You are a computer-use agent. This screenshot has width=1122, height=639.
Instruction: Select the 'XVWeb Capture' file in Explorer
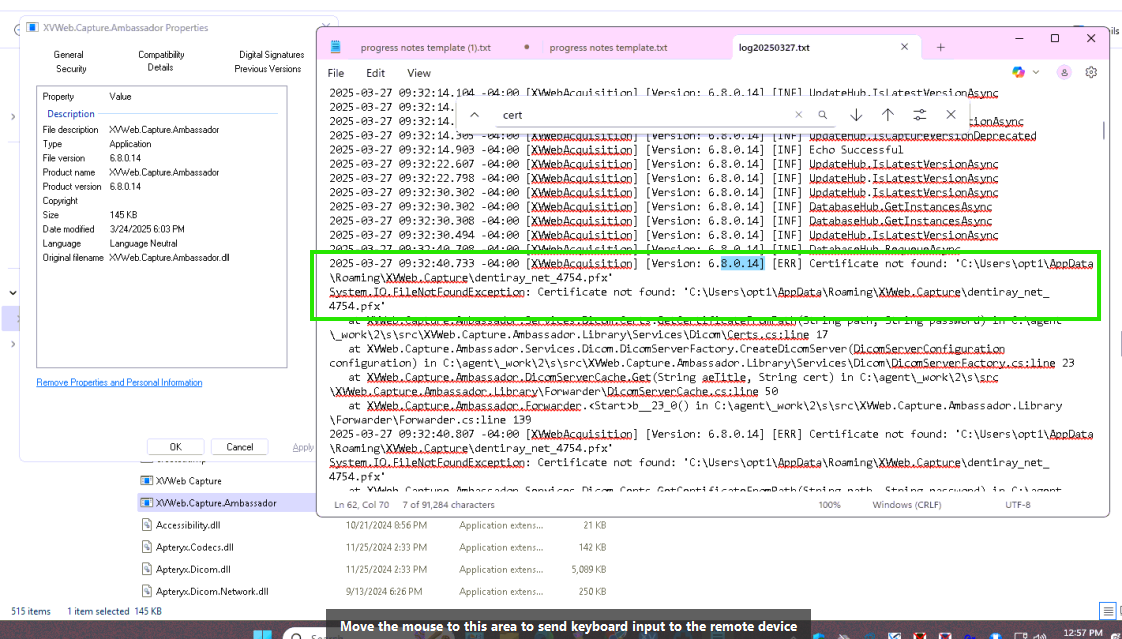click(x=189, y=481)
